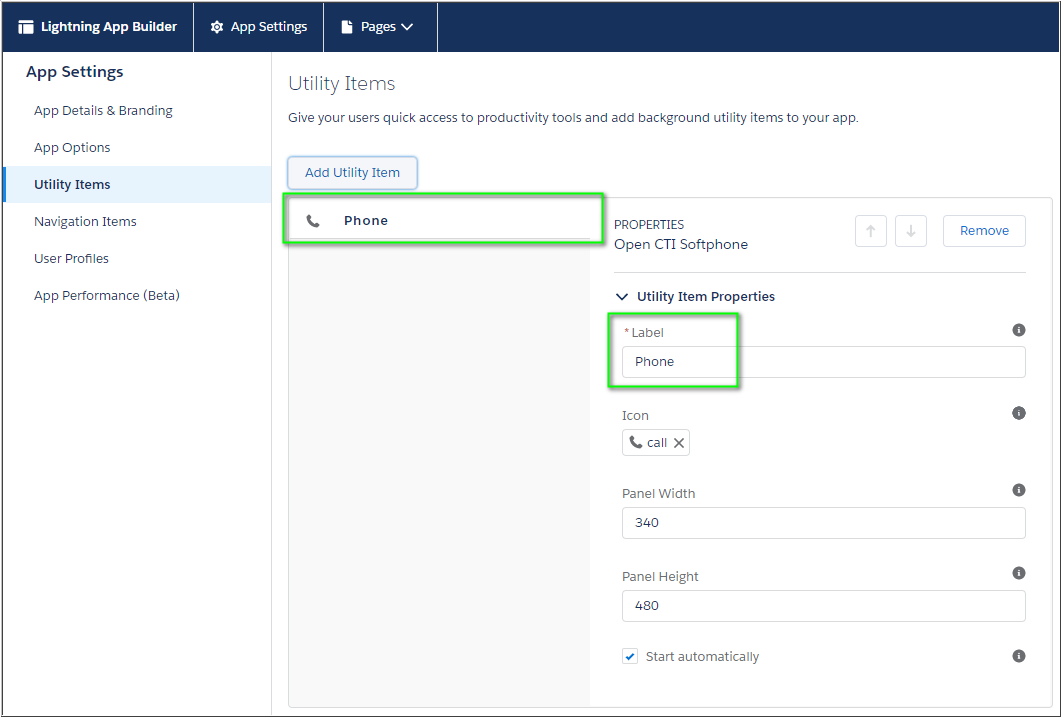Collapse the Utility Item Properties section
The width and height of the screenshot is (1061, 717).
point(622,297)
